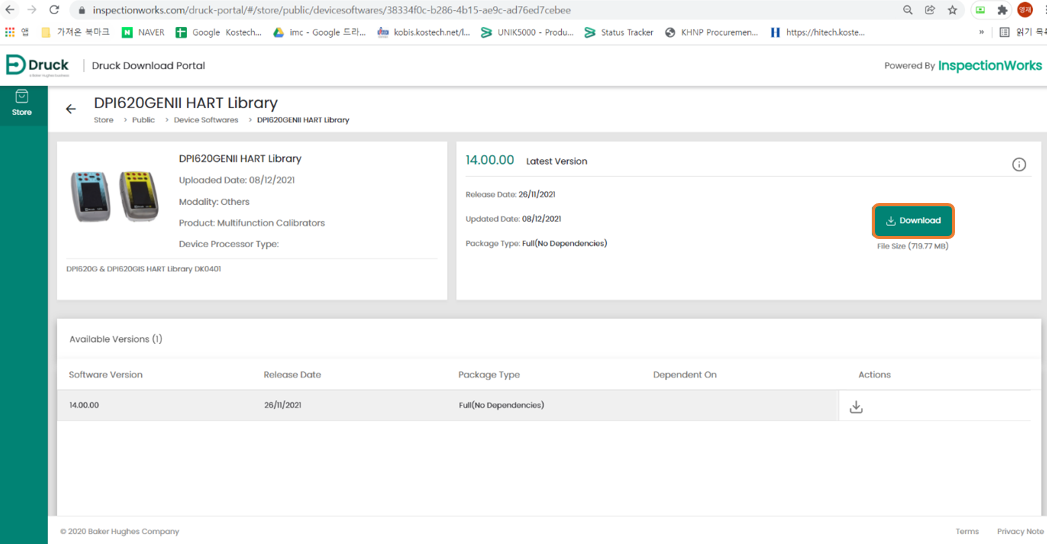Click the yellow calibrator product thumbnail
Image resolution: width=1047 pixels, height=545 pixels.
(x=139, y=196)
